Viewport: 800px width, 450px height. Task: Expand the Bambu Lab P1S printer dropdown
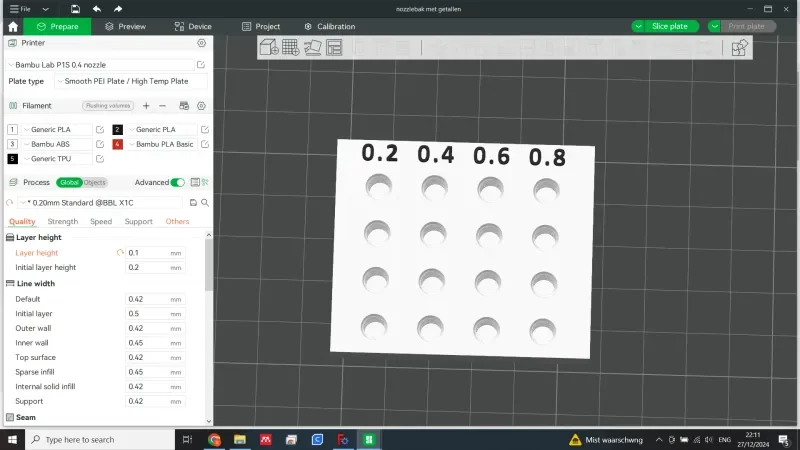click(100, 65)
